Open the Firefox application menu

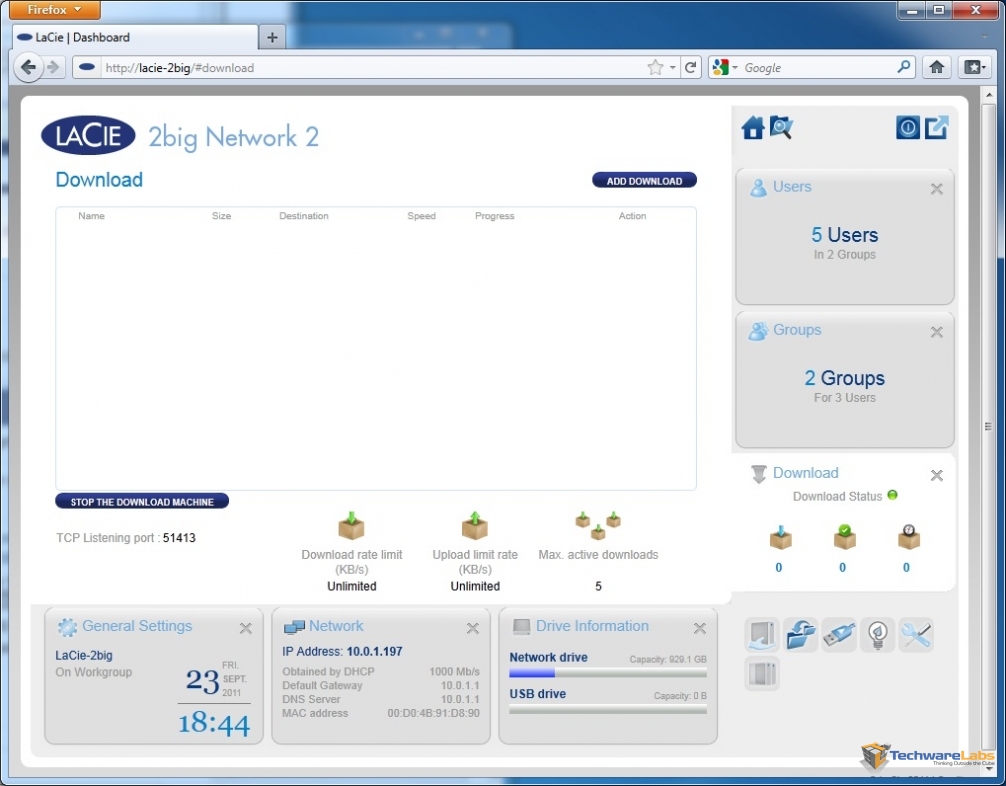click(x=55, y=10)
